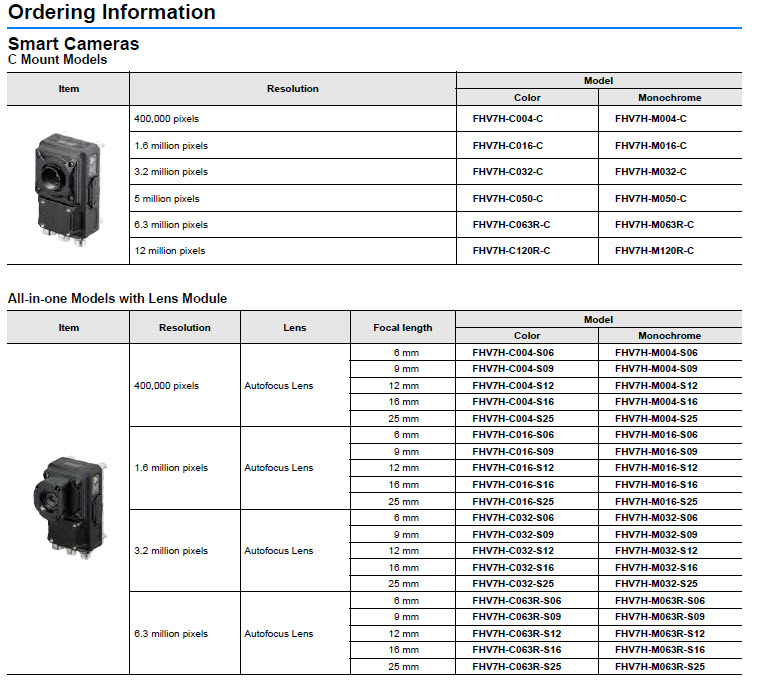Click the Focal length column header
Image resolution: width=767 pixels, height=681 pixels.
click(402, 328)
